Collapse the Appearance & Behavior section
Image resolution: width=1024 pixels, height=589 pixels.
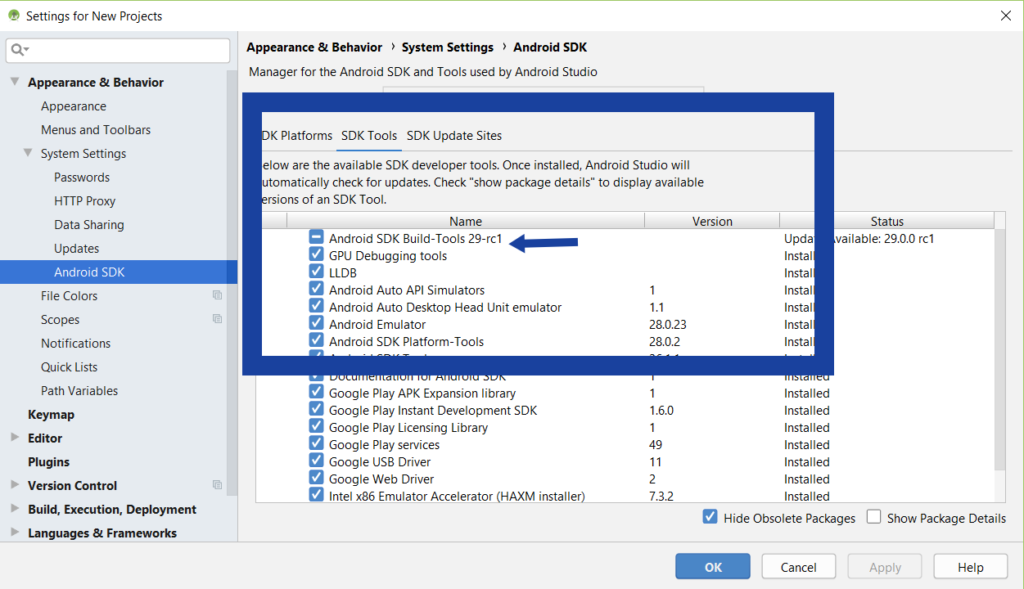click(x=14, y=82)
